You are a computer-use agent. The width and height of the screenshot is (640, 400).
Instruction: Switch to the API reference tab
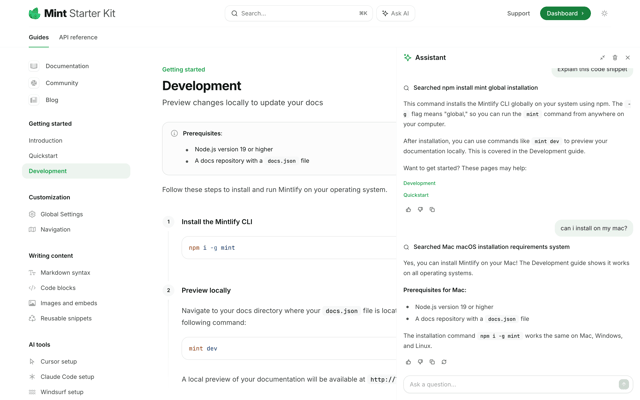pyautogui.click(x=78, y=37)
